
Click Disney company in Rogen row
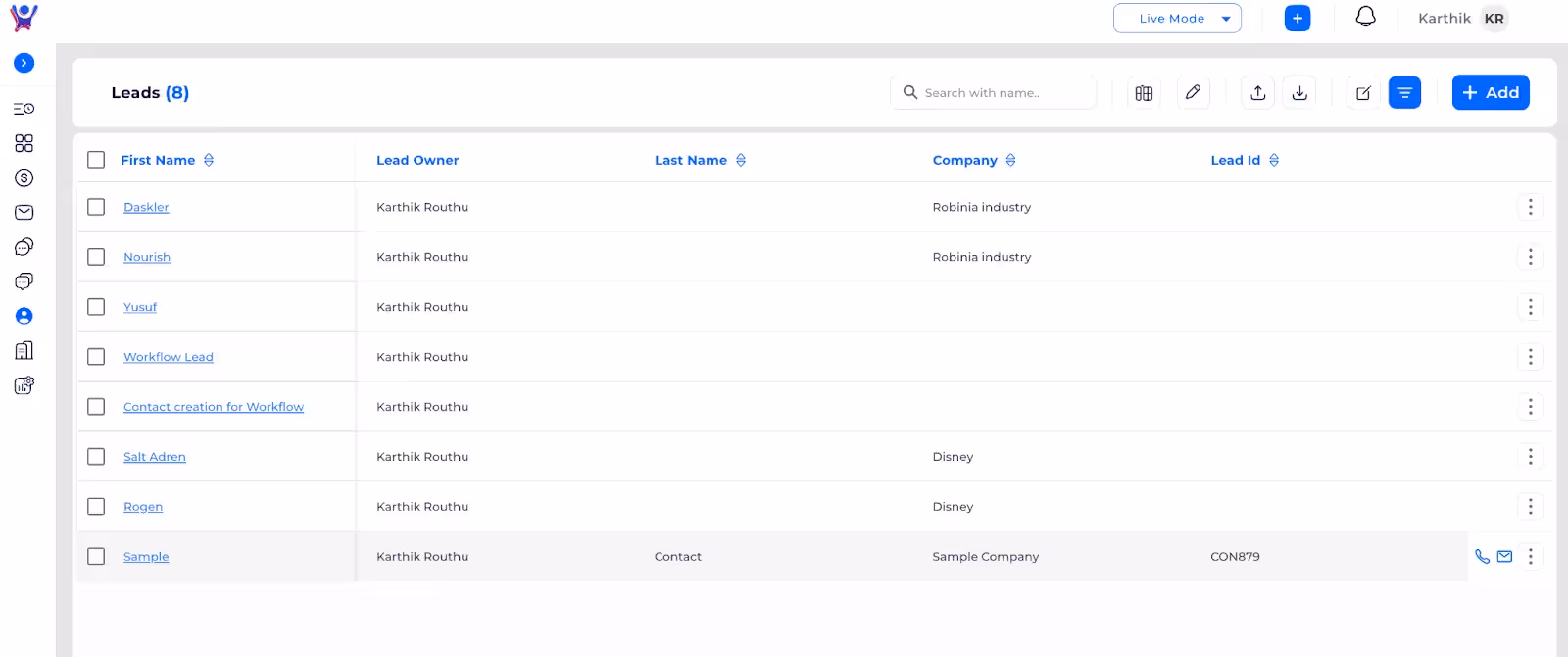click(953, 507)
